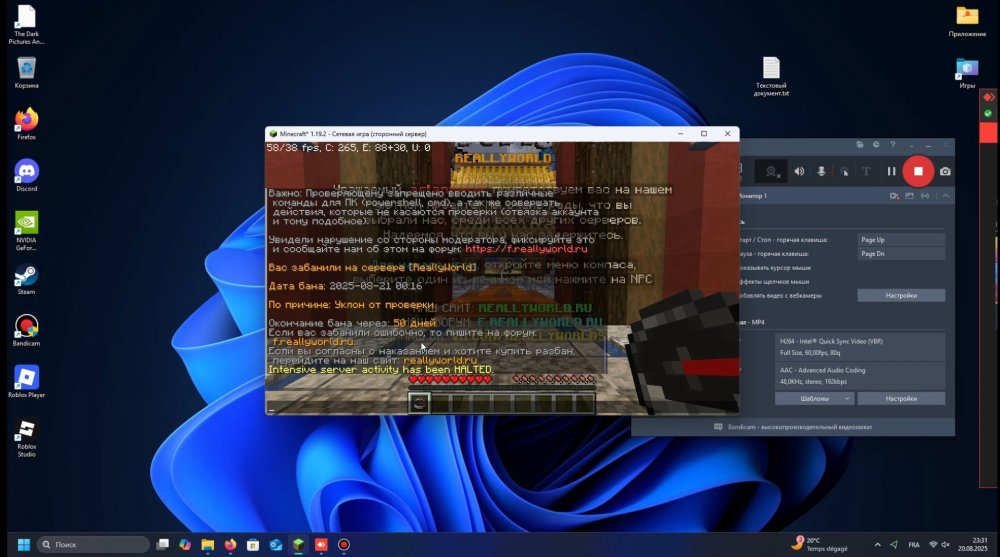Open File Explorer from the taskbar
Image resolution: width=1000 pixels, height=557 pixels.
point(207,544)
